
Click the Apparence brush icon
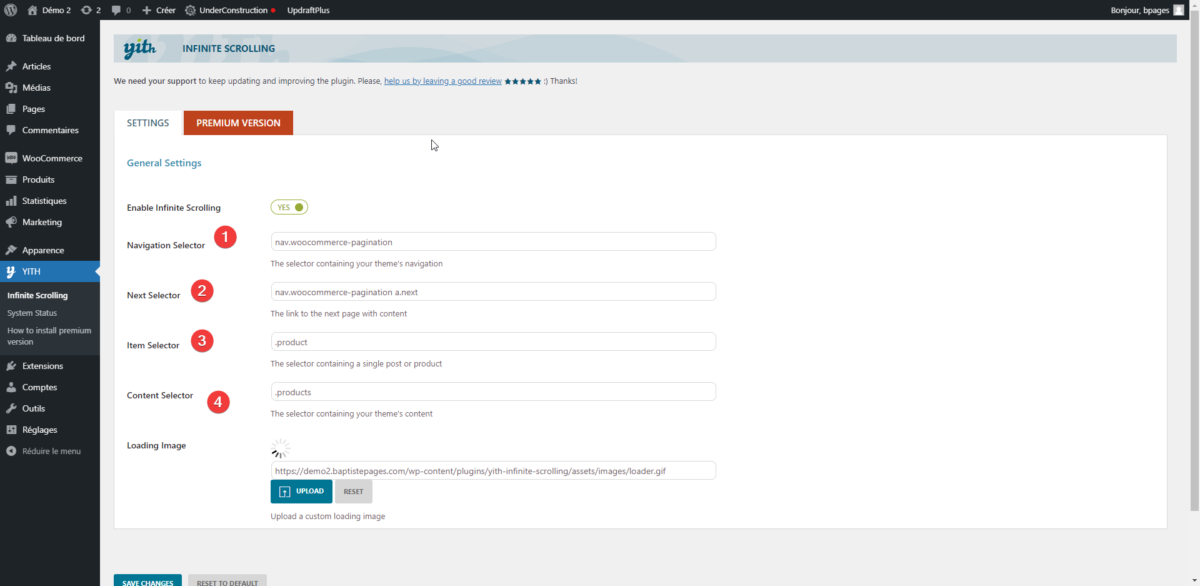[11, 250]
